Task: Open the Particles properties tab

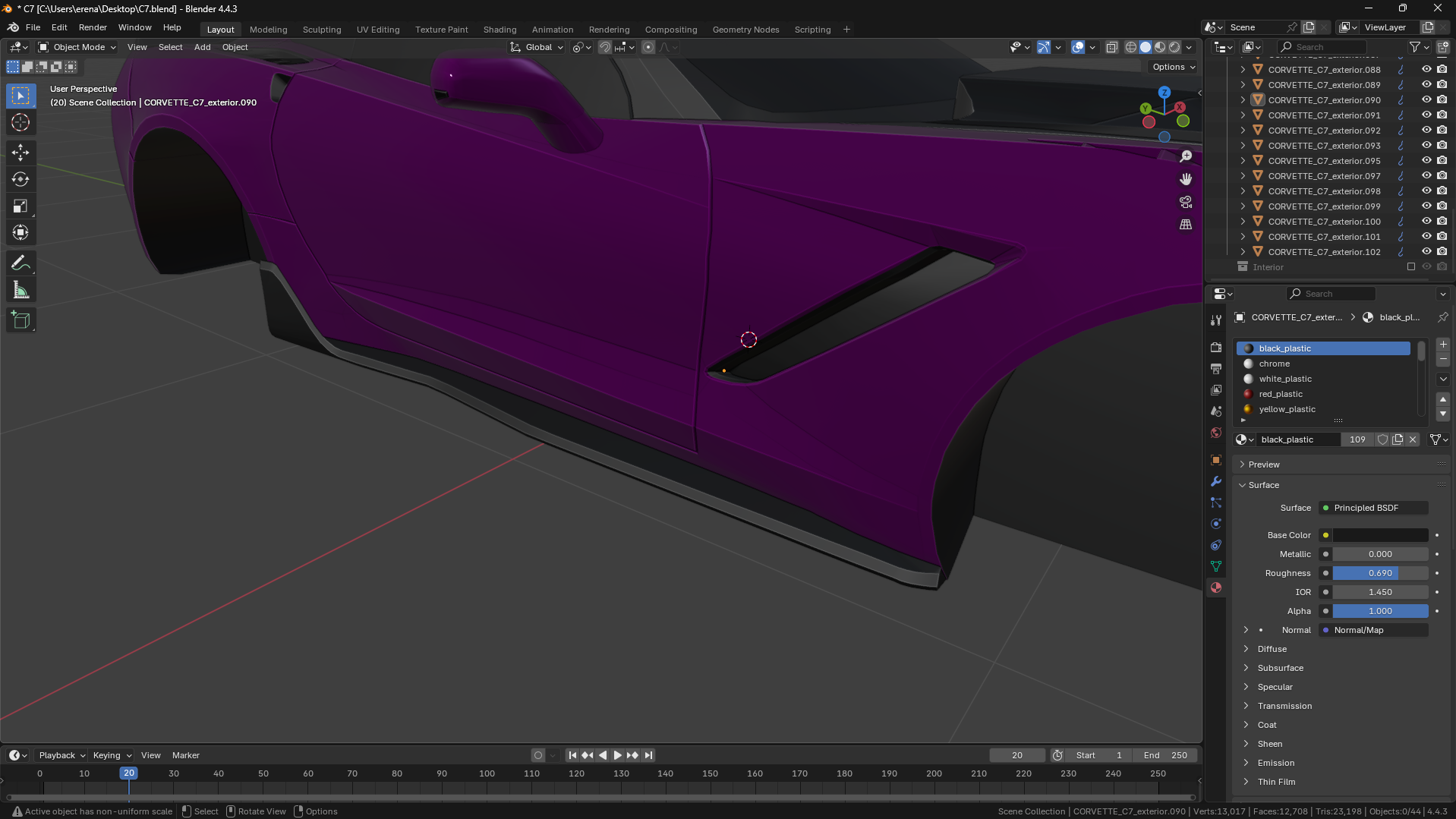Action: (1216, 502)
